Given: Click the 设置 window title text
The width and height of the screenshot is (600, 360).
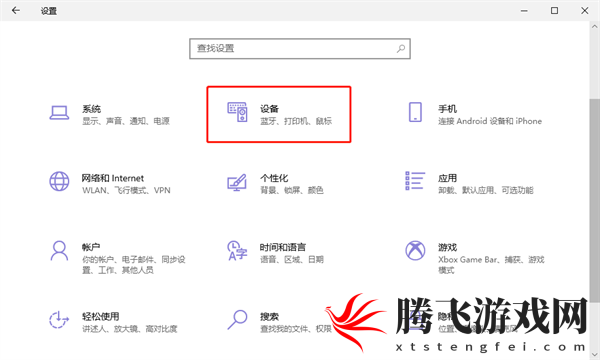Looking at the screenshot, I should (x=49, y=11).
